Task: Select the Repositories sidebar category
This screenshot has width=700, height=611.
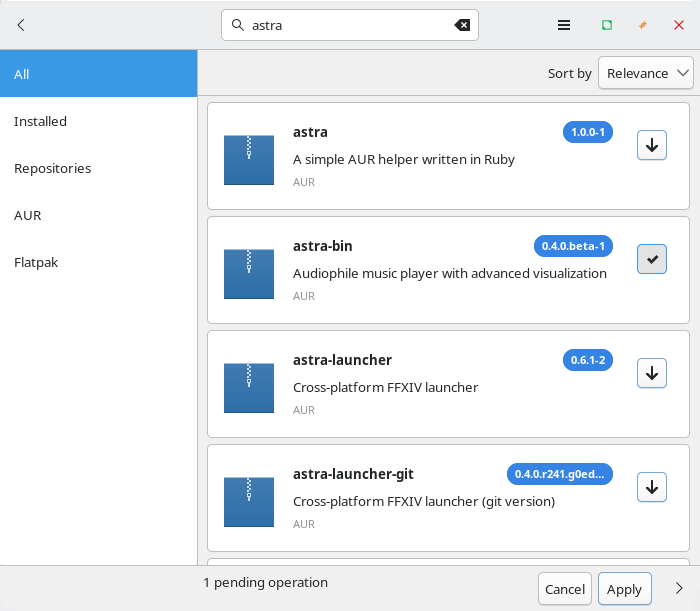Action: pos(52,168)
